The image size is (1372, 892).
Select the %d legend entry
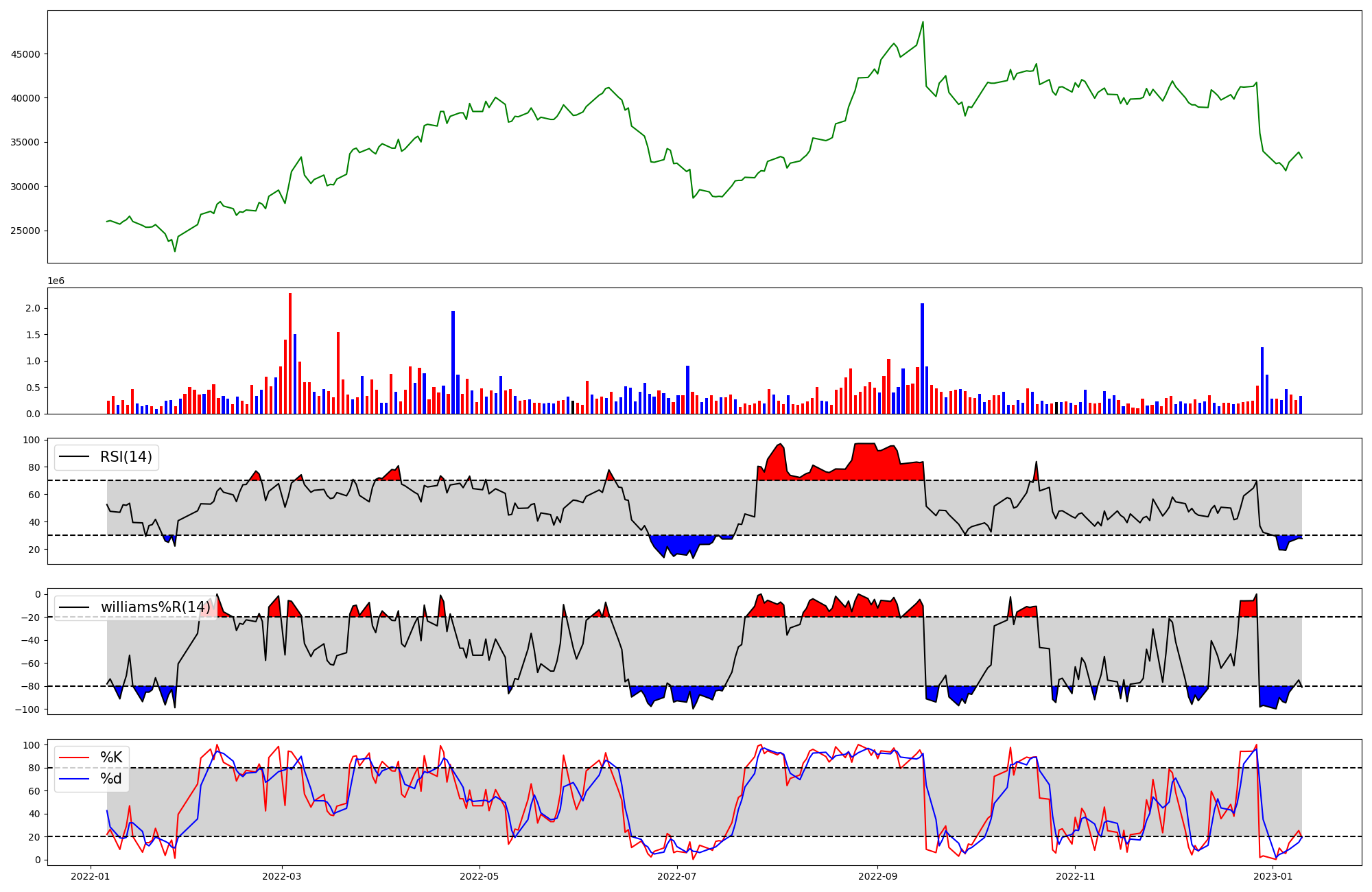coord(111,779)
